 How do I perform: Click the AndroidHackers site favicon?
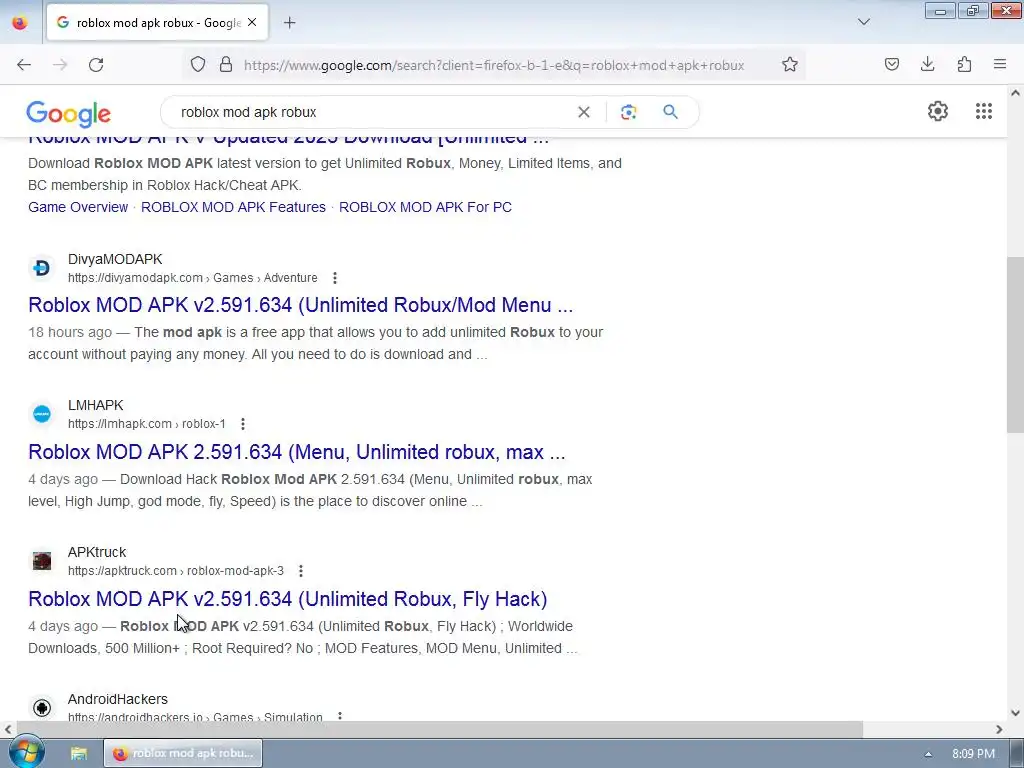[42, 708]
